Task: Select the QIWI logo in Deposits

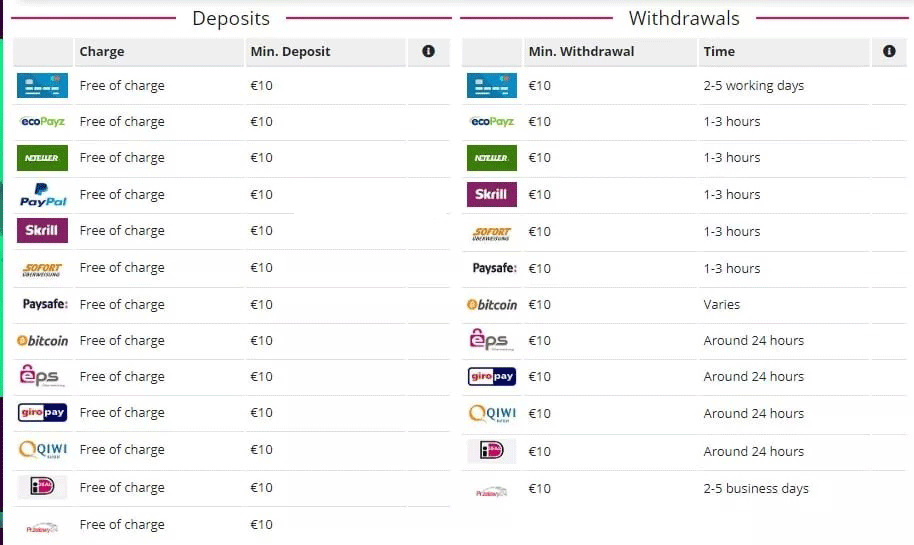Action: [x=43, y=449]
